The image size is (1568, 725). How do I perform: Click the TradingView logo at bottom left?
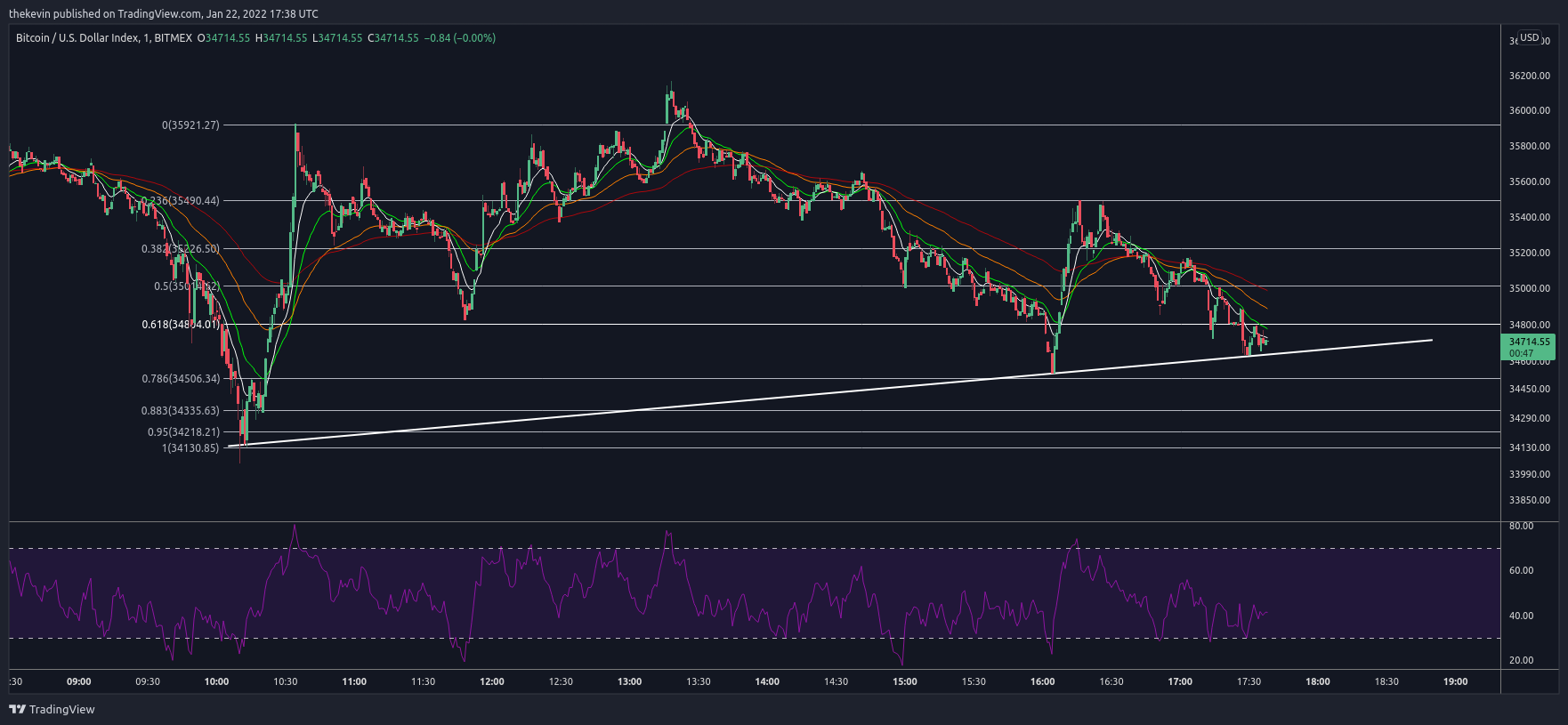[x=52, y=709]
